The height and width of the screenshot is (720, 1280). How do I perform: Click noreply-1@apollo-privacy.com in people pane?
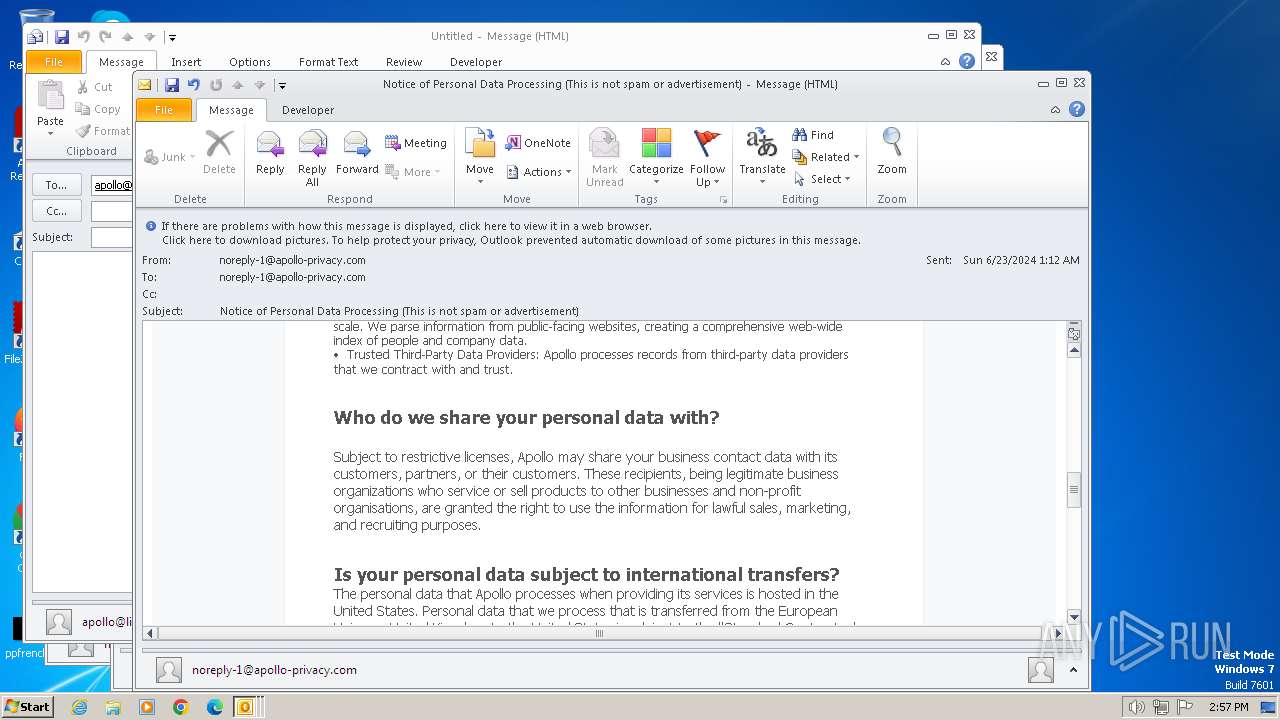coord(274,670)
